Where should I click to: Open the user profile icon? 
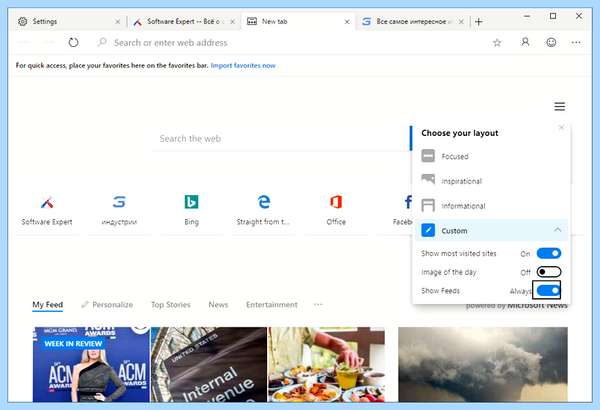(525, 42)
